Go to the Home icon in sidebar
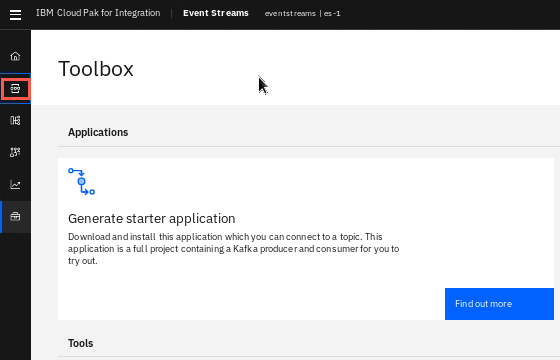Viewport: 560px width, 360px height. [x=15, y=56]
